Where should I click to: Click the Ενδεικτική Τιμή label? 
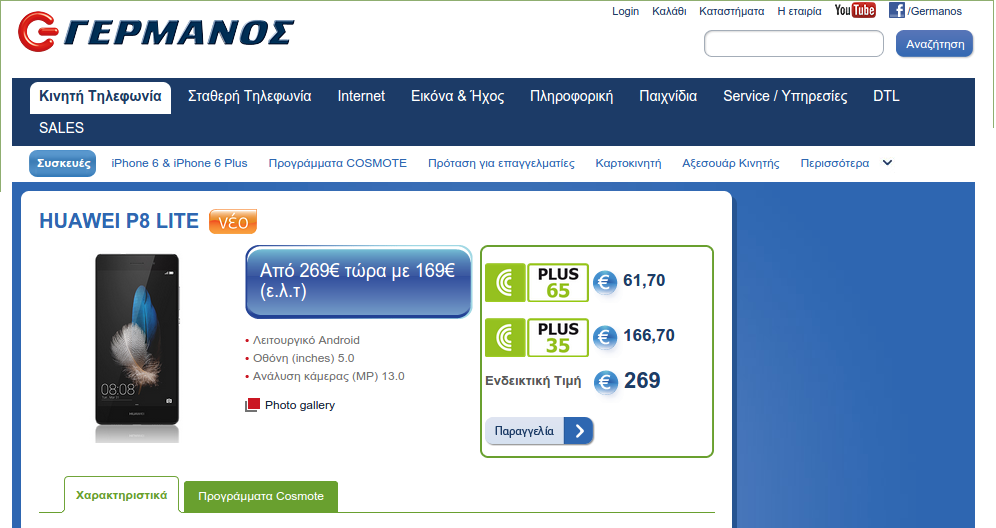tap(533, 381)
